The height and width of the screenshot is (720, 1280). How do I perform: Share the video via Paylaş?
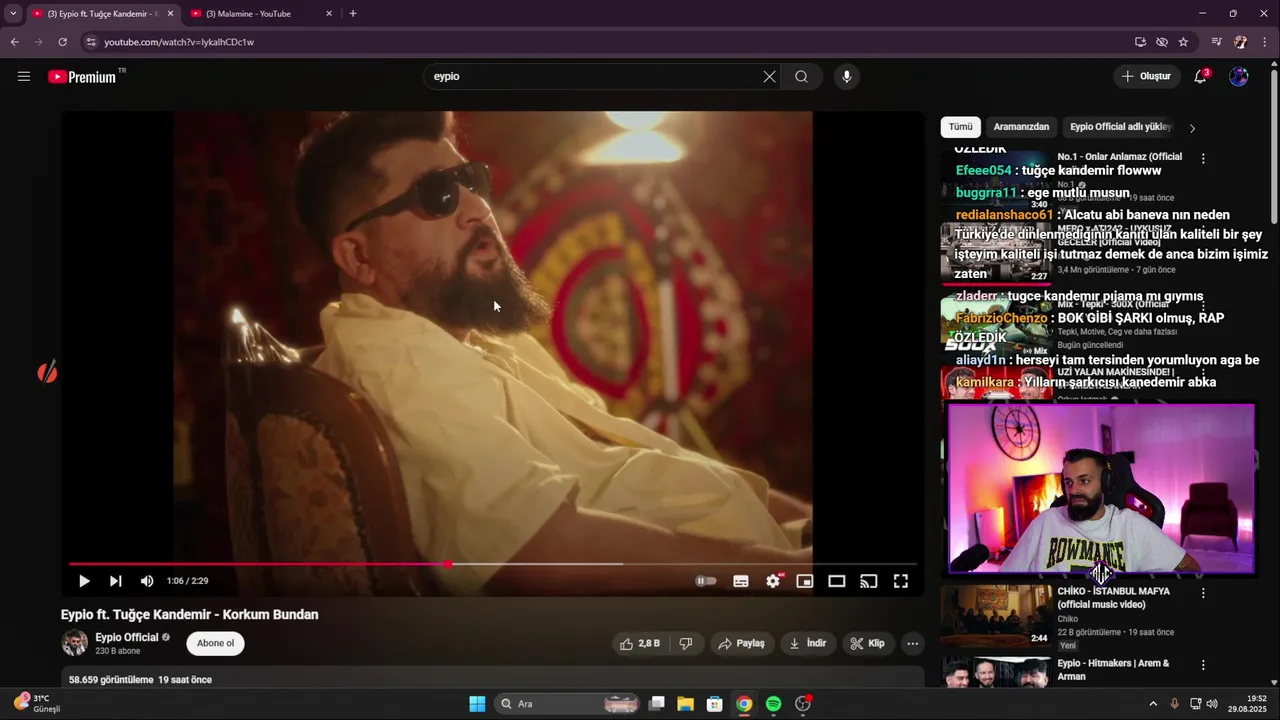741,644
